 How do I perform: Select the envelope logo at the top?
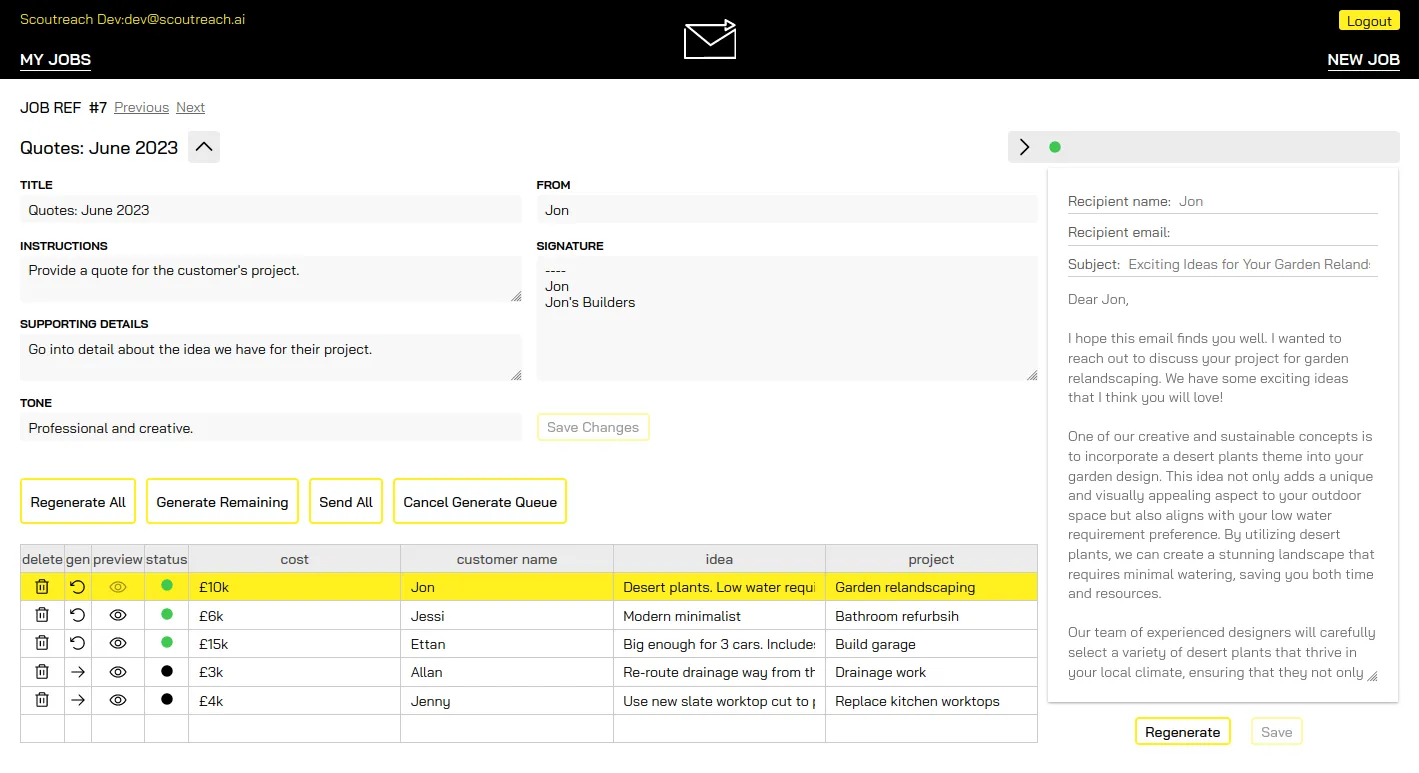(x=709, y=40)
